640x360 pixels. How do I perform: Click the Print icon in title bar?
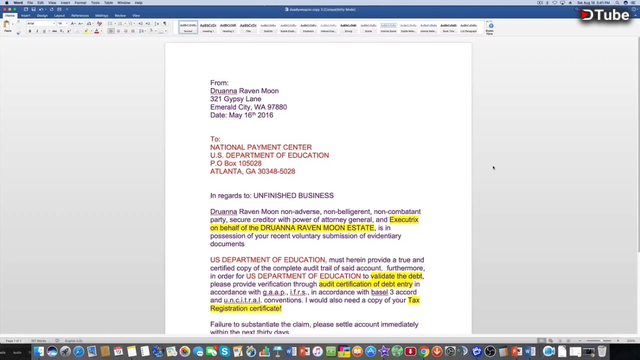[59, 9]
